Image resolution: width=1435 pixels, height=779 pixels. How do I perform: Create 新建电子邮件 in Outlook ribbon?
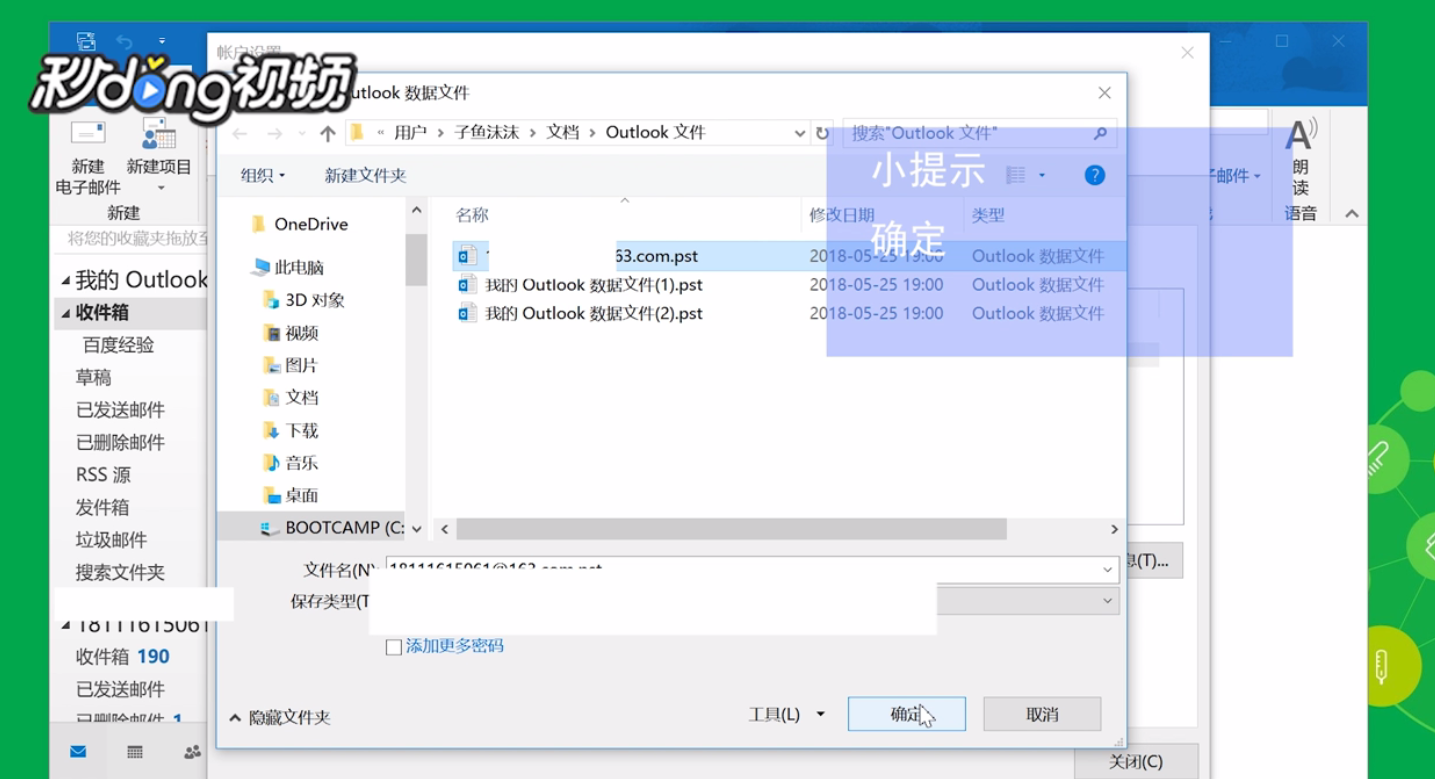88,155
